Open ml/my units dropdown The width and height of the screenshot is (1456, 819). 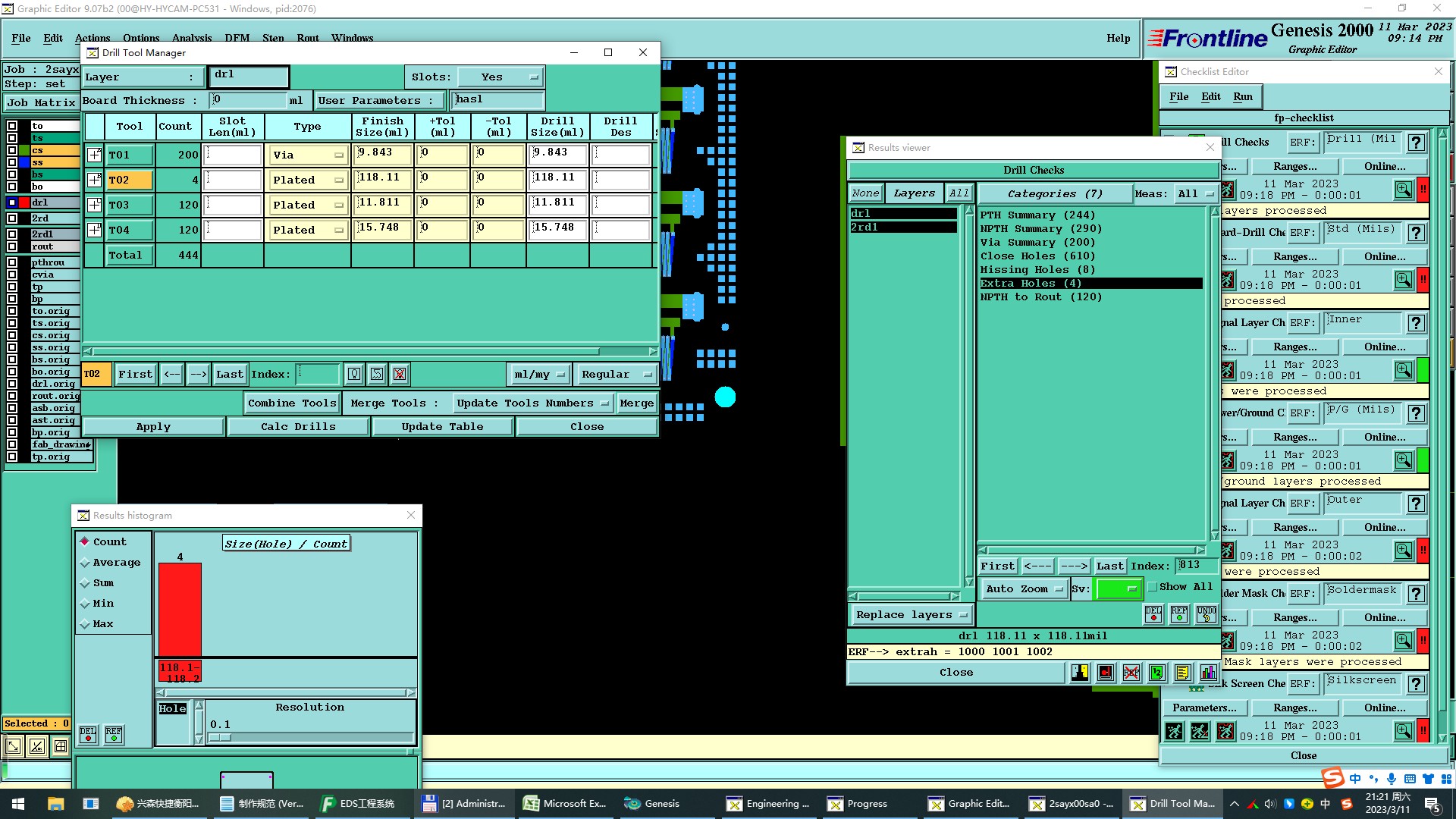coord(538,374)
